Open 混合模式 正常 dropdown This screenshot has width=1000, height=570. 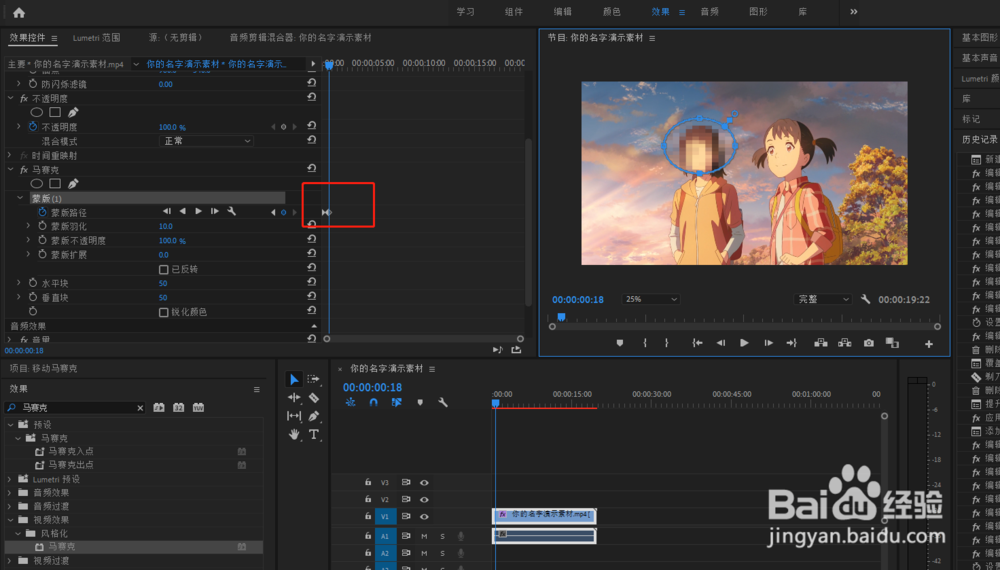pos(206,141)
